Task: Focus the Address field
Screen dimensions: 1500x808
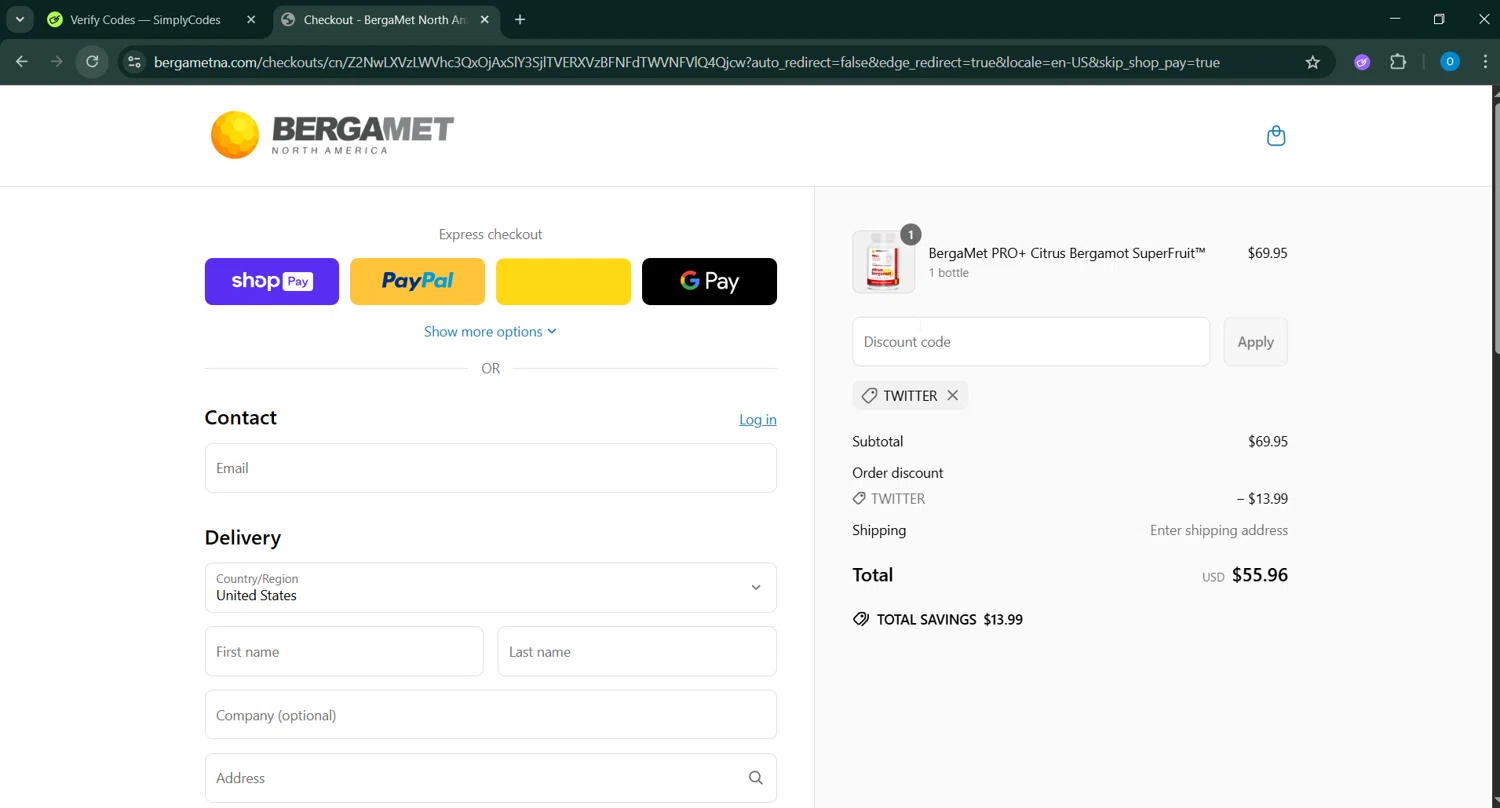Action: pos(491,778)
